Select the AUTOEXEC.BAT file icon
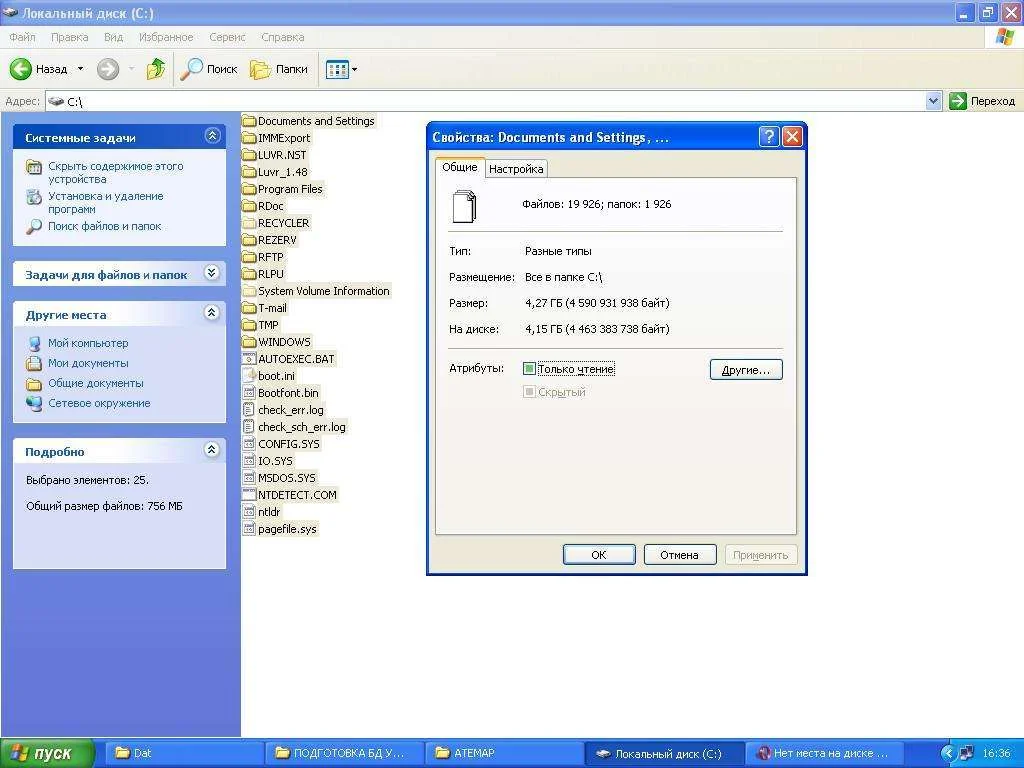The width and height of the screenshot is (1024, 768). pyautogui.click(x=250, y=359)
